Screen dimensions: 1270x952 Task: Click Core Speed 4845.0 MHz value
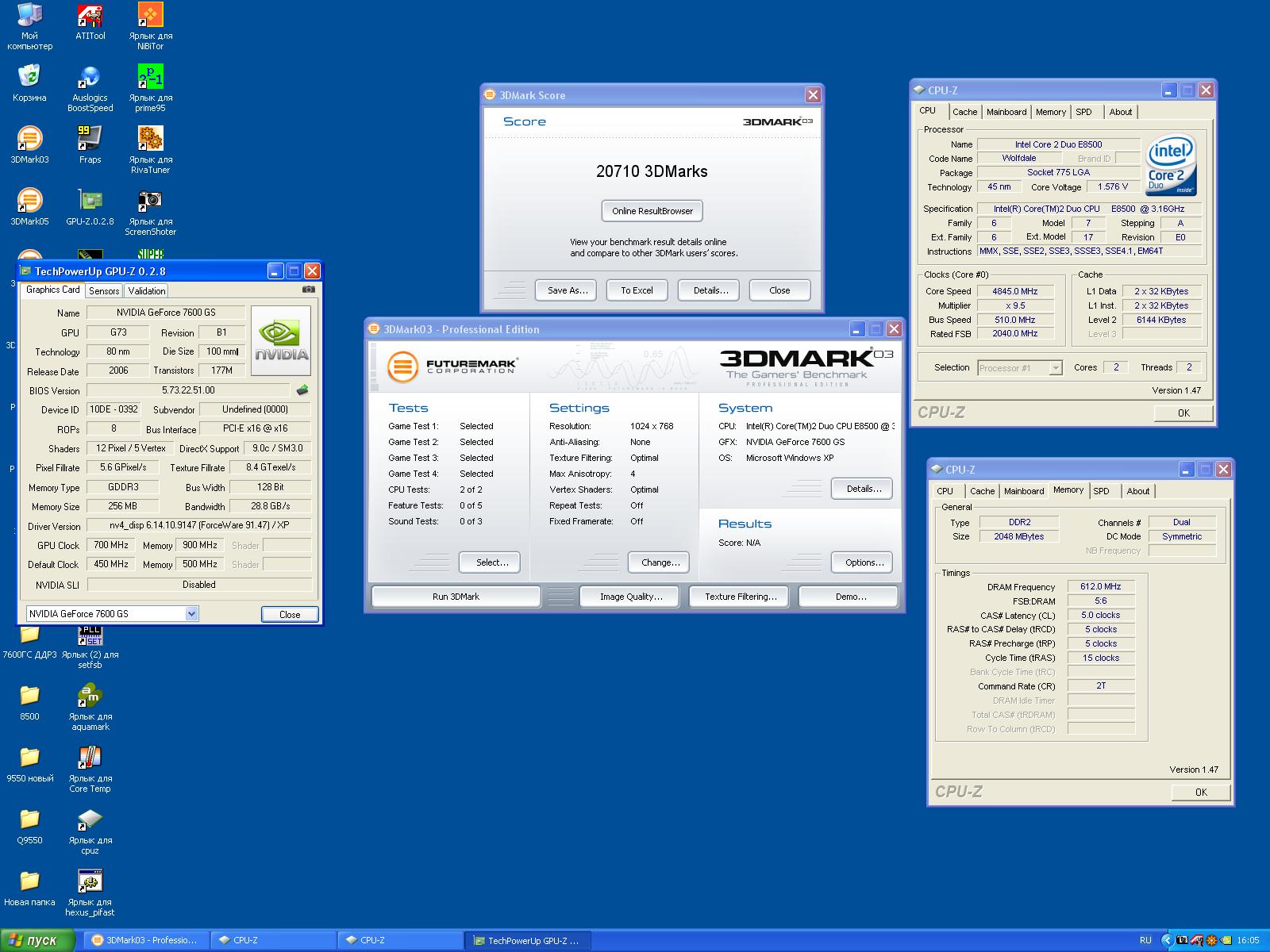coord(1015,291)
